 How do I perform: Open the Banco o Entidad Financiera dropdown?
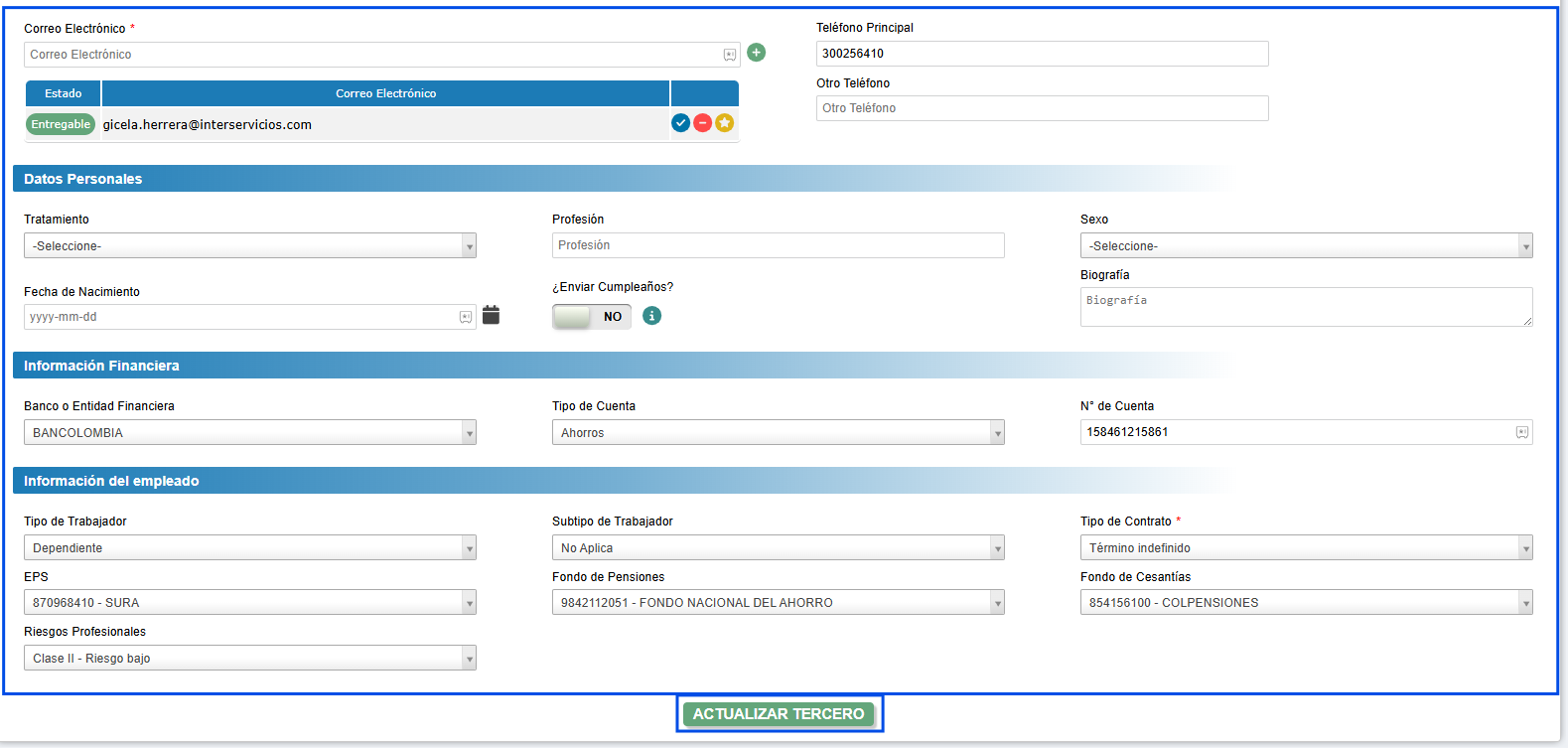coord(249,432)
